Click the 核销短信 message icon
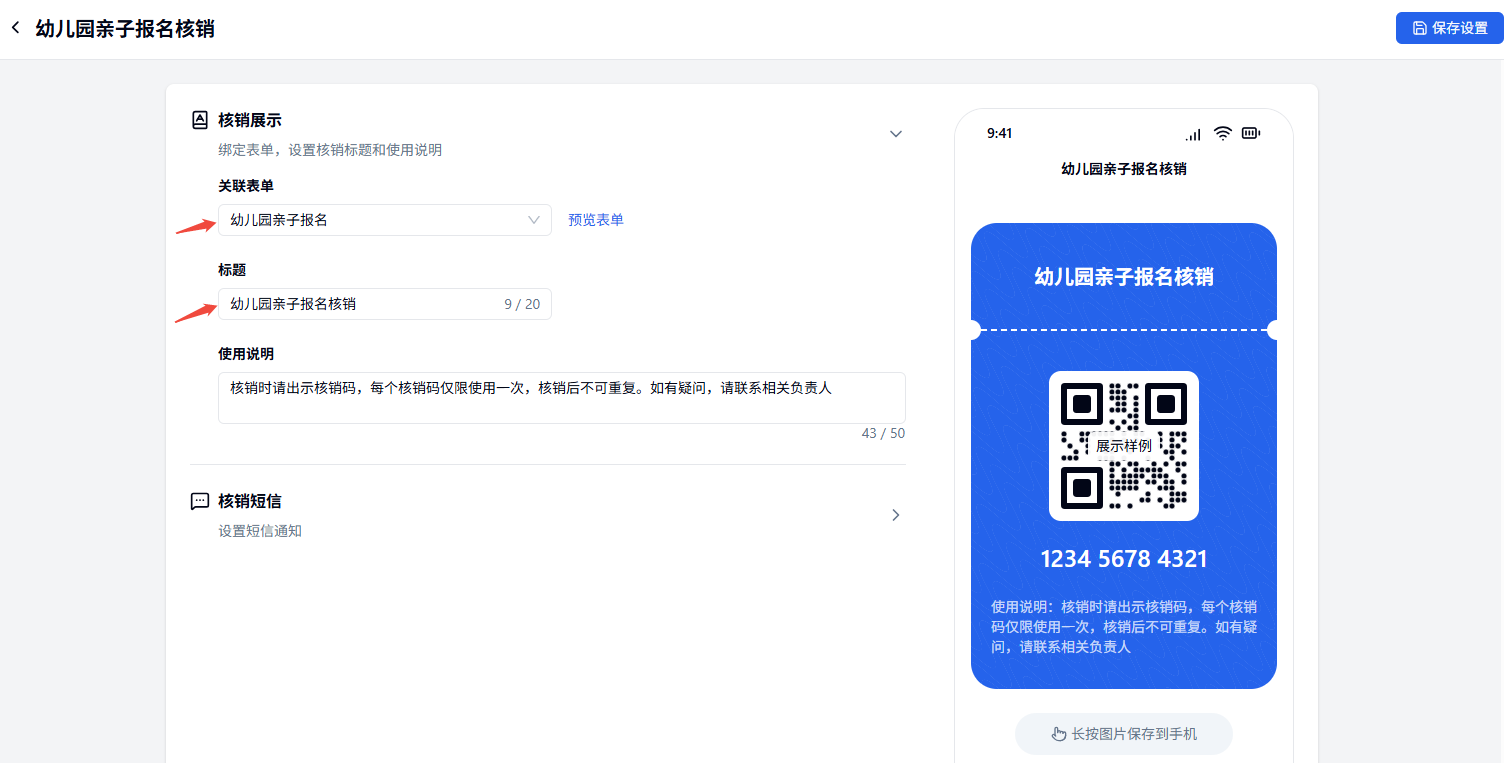Image resolution: width=1504 pixels, height=763 pixels. point(200,501)
